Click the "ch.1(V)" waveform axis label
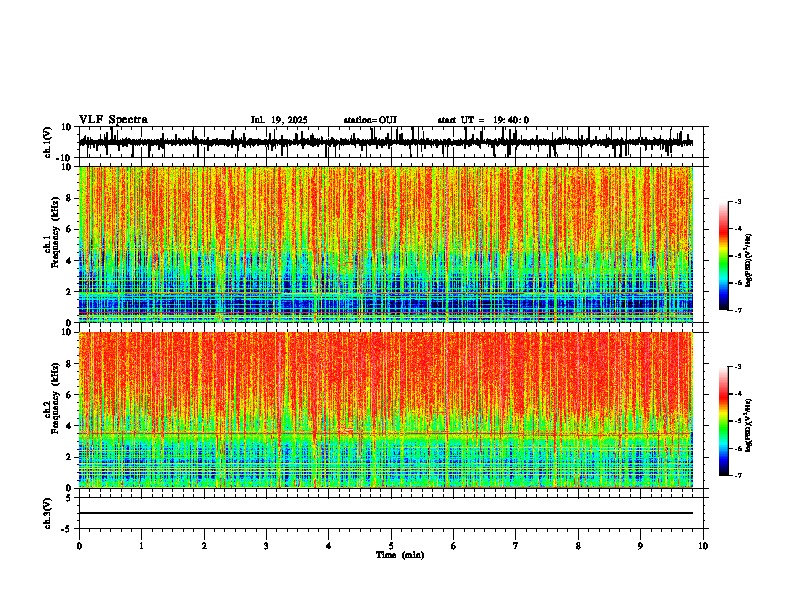The width and height of the screenshot is (792, 612). [48, 142]
